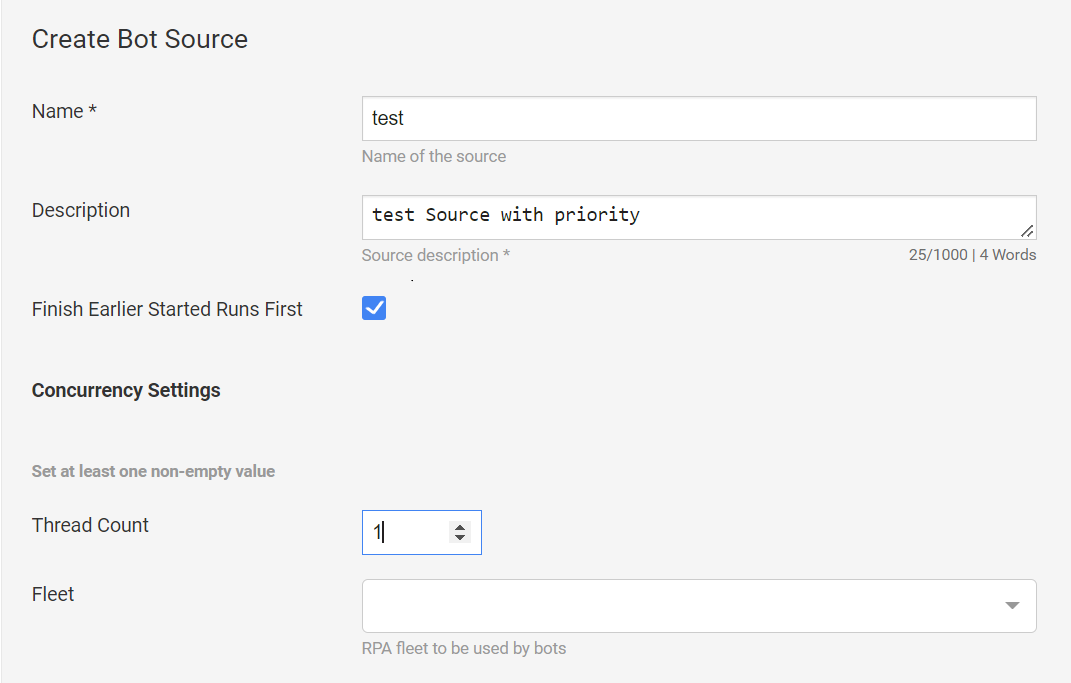1071x683 pixels.
Task: Click 'Finish Earlier Started Runs First' label
Action: click(167, 309)
